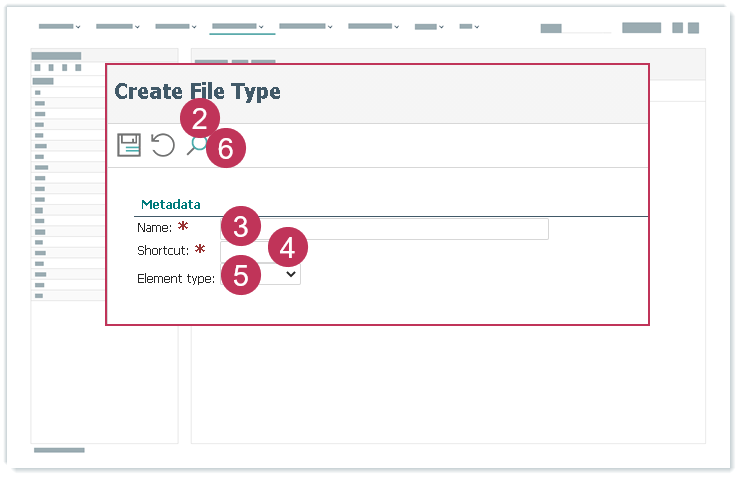Open the underlined active menu in top bar
Screen dimensions: 740x478
(238, 26)
